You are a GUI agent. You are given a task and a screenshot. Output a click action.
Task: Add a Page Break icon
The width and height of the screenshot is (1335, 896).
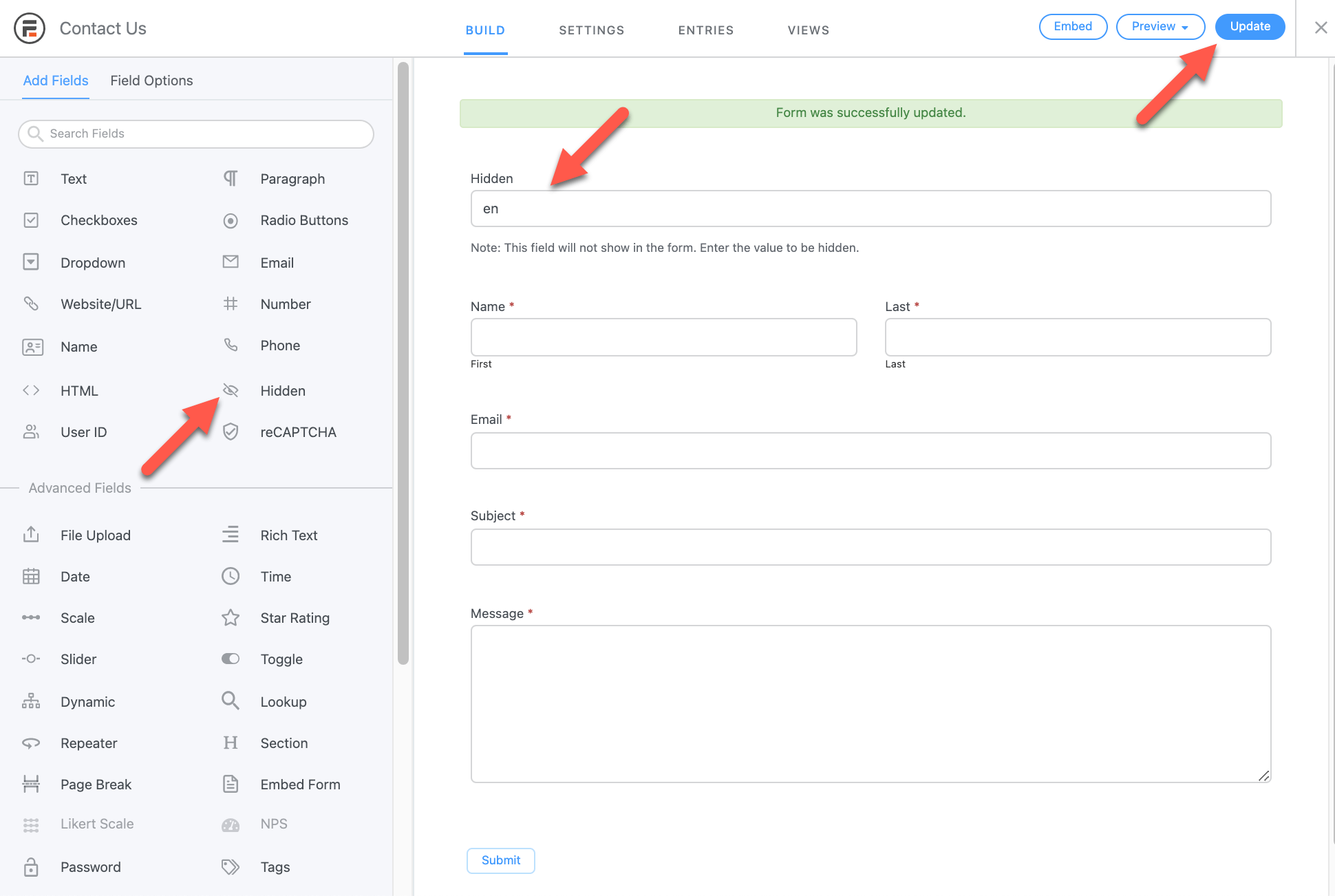[x=31, y=784]
